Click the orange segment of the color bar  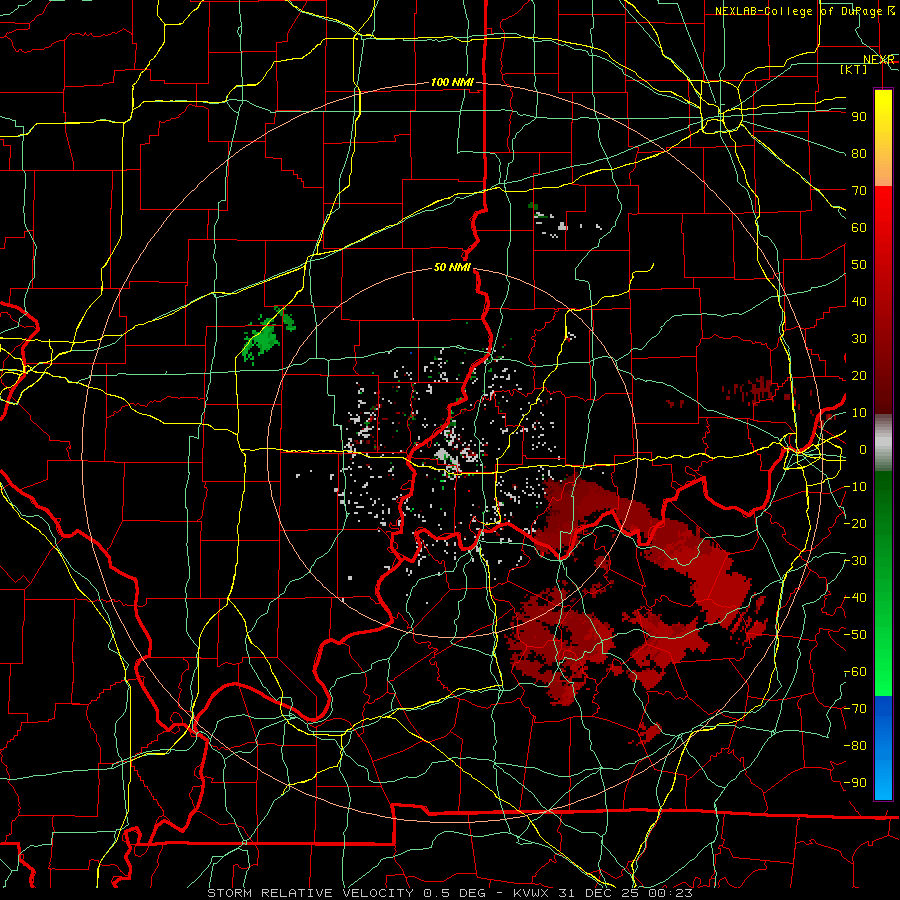coord(883,164)
